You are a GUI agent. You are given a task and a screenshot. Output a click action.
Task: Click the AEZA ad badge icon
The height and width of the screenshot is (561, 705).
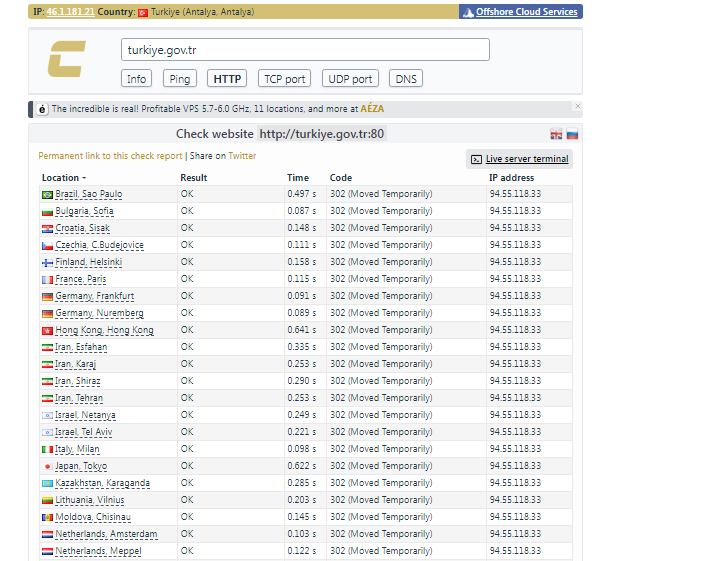[42, 109]
